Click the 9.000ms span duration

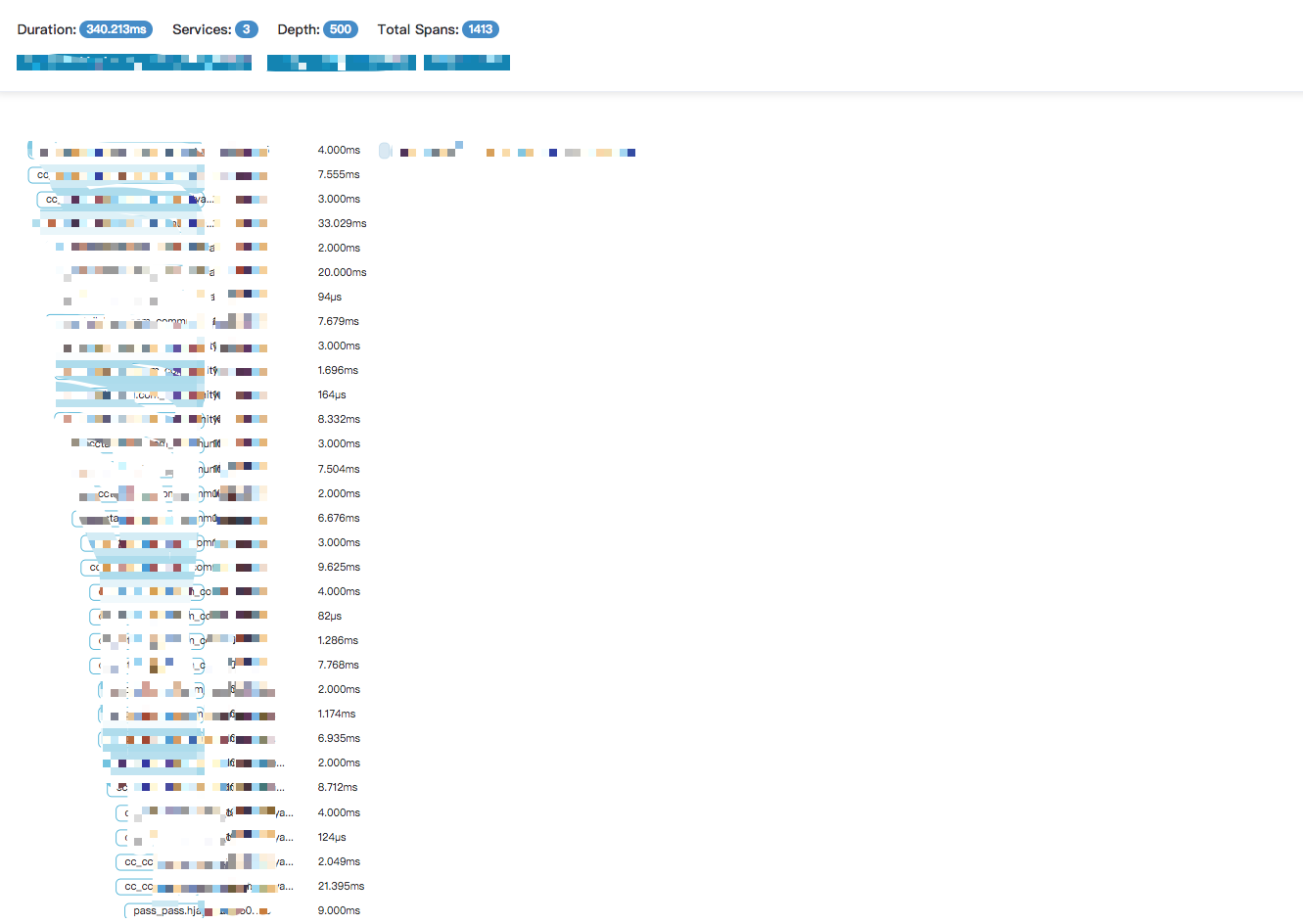[x=339, y=910]
